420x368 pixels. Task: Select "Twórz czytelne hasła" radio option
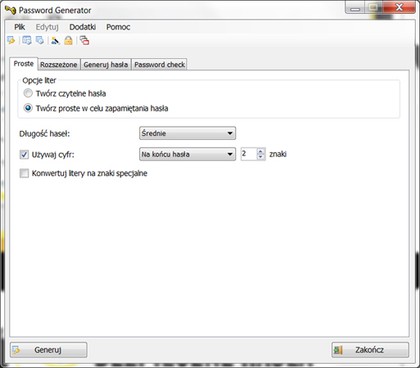click(28, 93)
